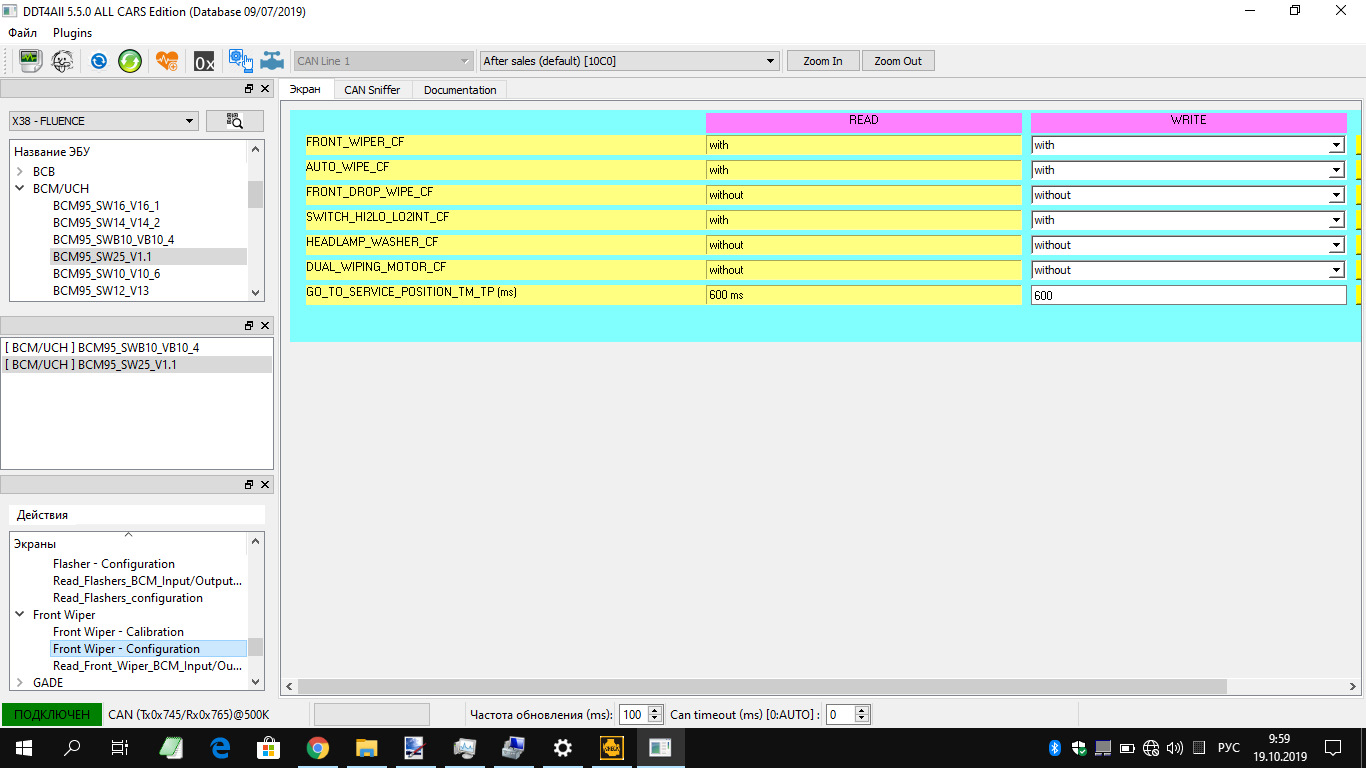The width and height of the screenshot is (1366, 768).
Task: Open the notification center icon
Action: tap(1332, 748)
